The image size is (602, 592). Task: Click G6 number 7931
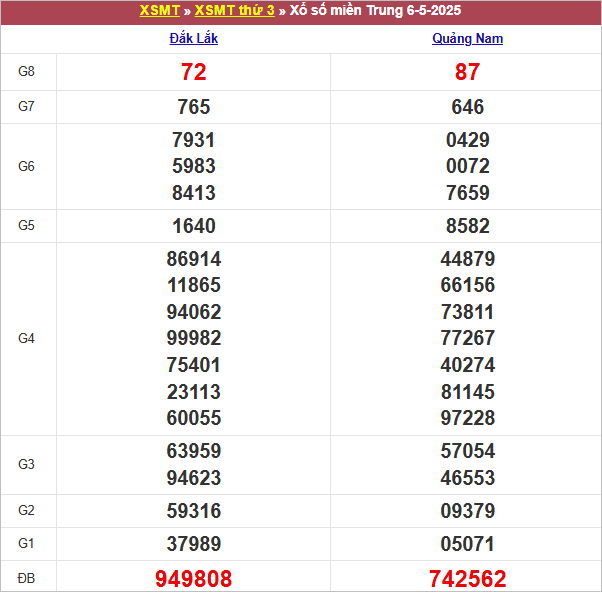[x=194, y=140]
